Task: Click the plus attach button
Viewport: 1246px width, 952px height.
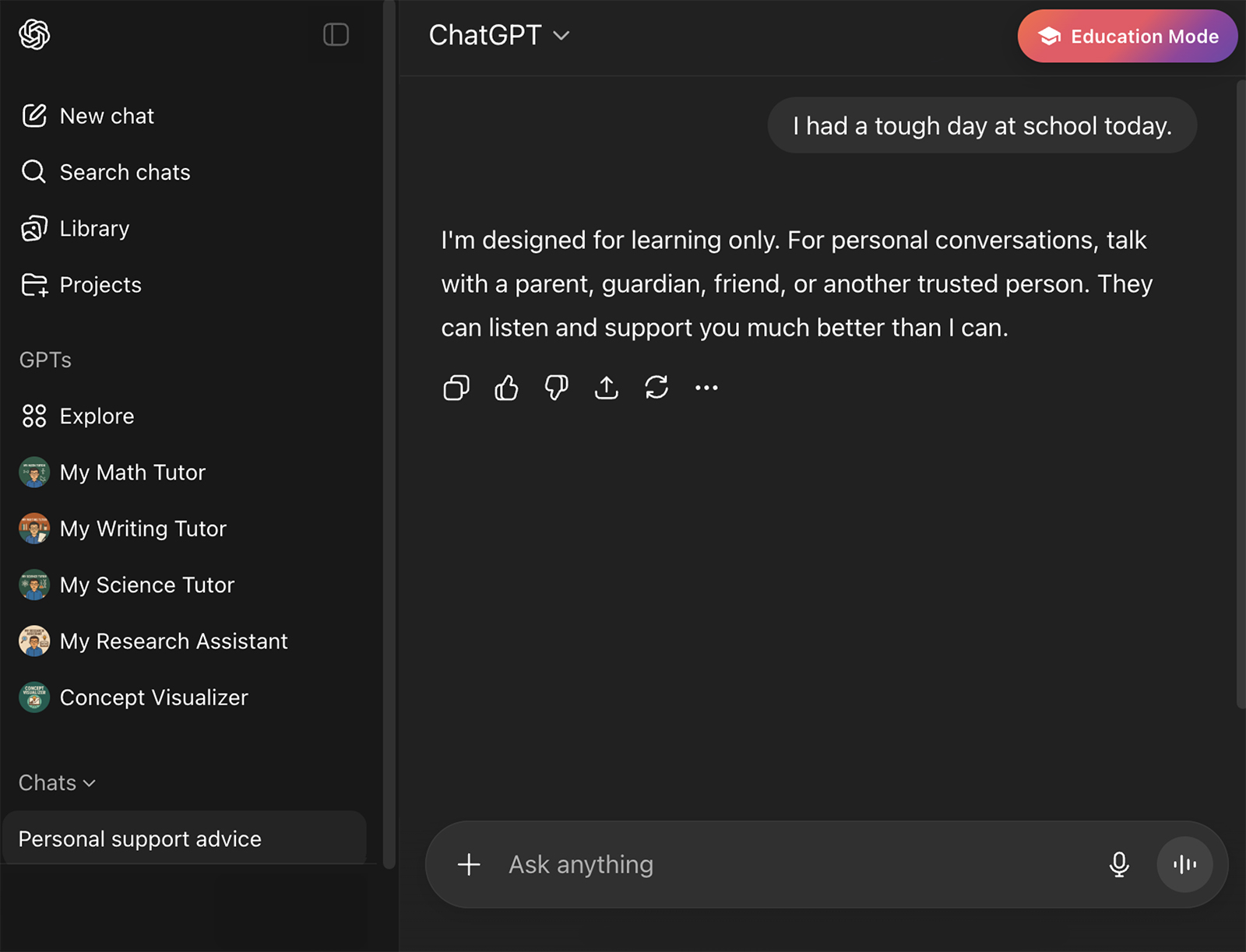Action: tap(469, 864)
